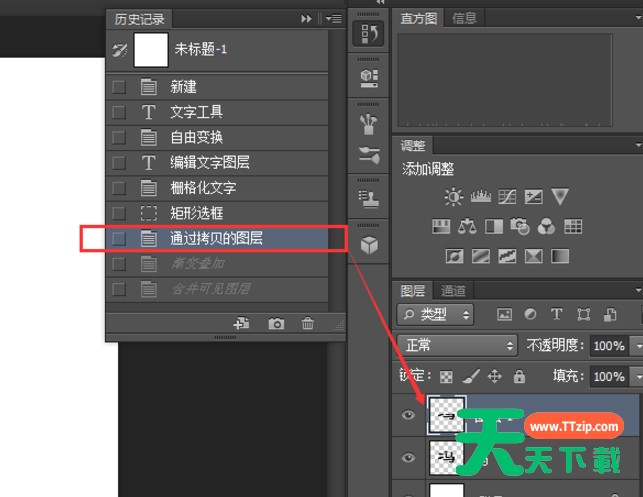Add a Color Lookup adjustment

(x=573, y=226)
